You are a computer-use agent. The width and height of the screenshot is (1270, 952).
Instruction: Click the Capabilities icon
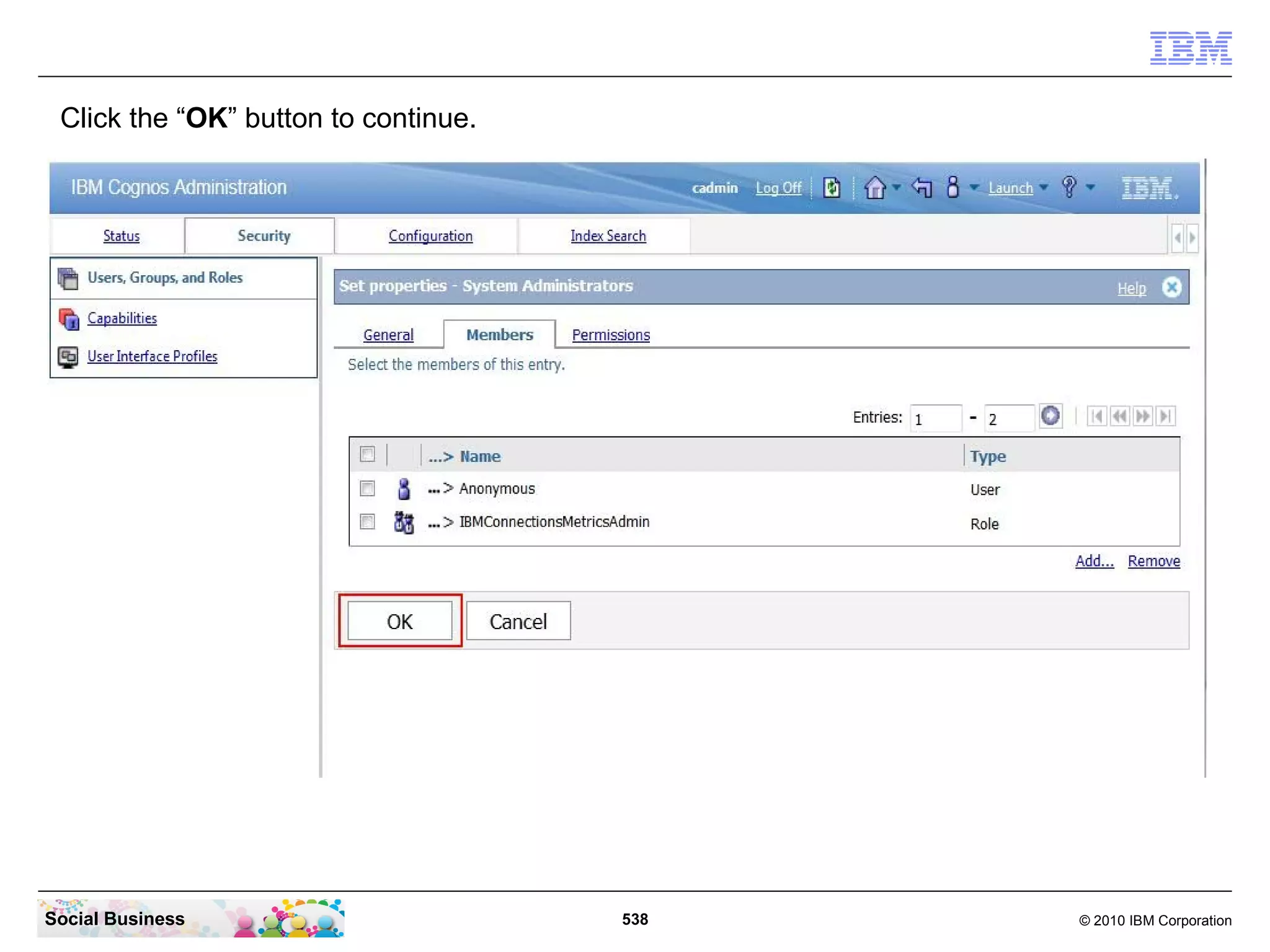(68, 319)
